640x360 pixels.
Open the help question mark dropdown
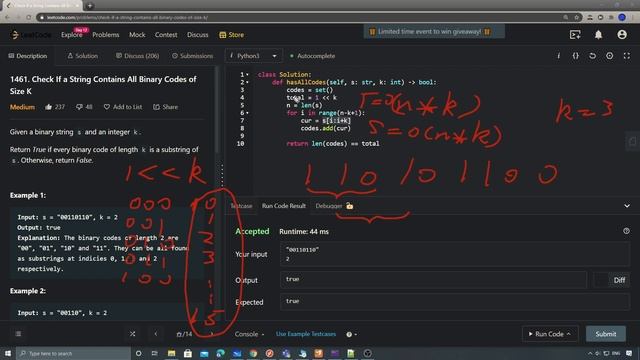pyautogui.click(x=351, y=334)
